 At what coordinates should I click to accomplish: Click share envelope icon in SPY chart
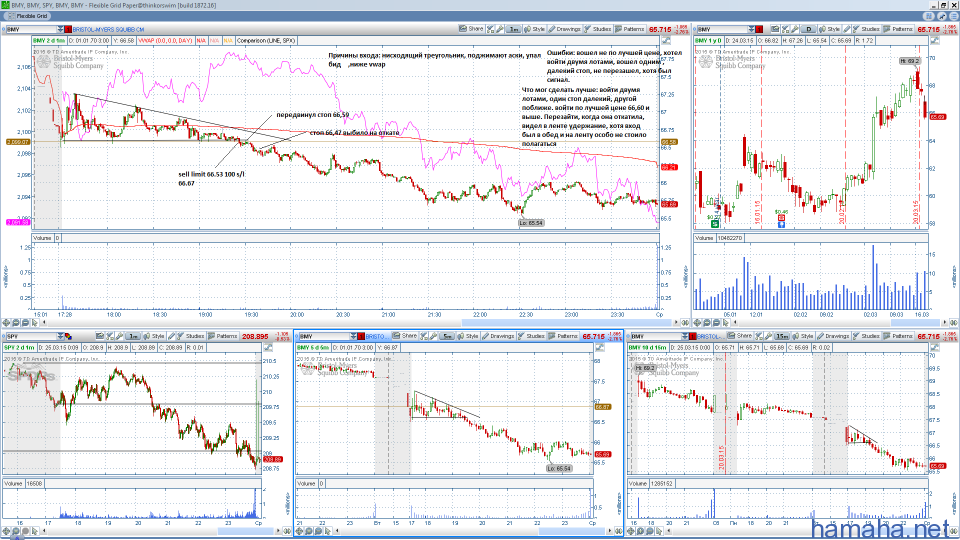tap(100, 336)
